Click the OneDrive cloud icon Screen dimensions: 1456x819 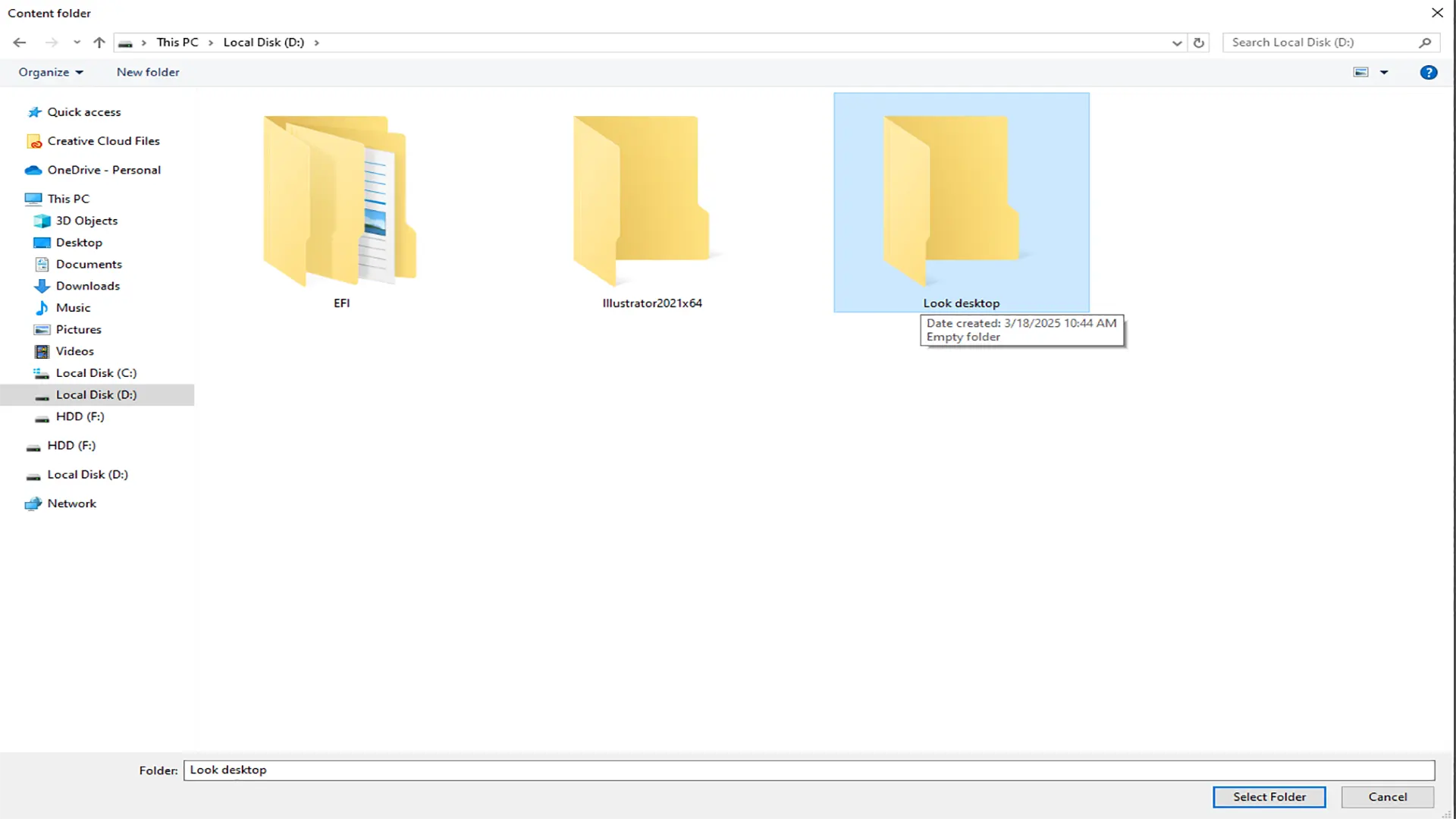pyautogui.click(x=33, y=170)
